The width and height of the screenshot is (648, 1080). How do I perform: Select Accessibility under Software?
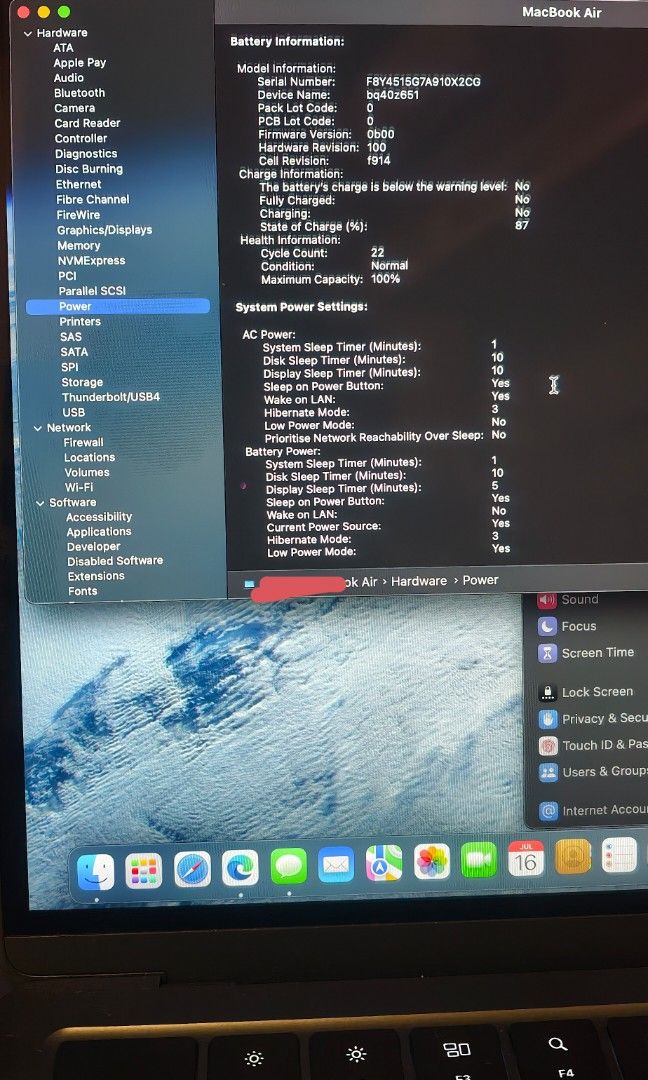pyautogui.click(x=99, y=517)
